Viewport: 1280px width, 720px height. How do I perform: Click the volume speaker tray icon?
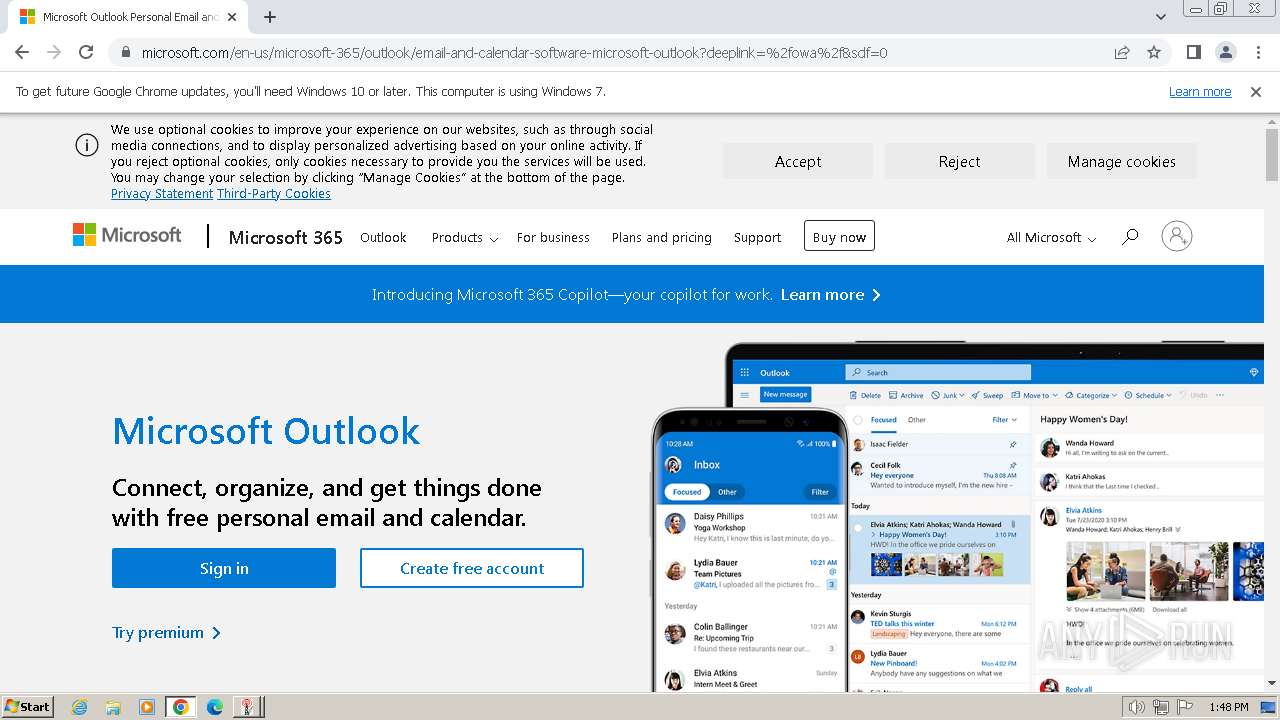point(1137,707)
